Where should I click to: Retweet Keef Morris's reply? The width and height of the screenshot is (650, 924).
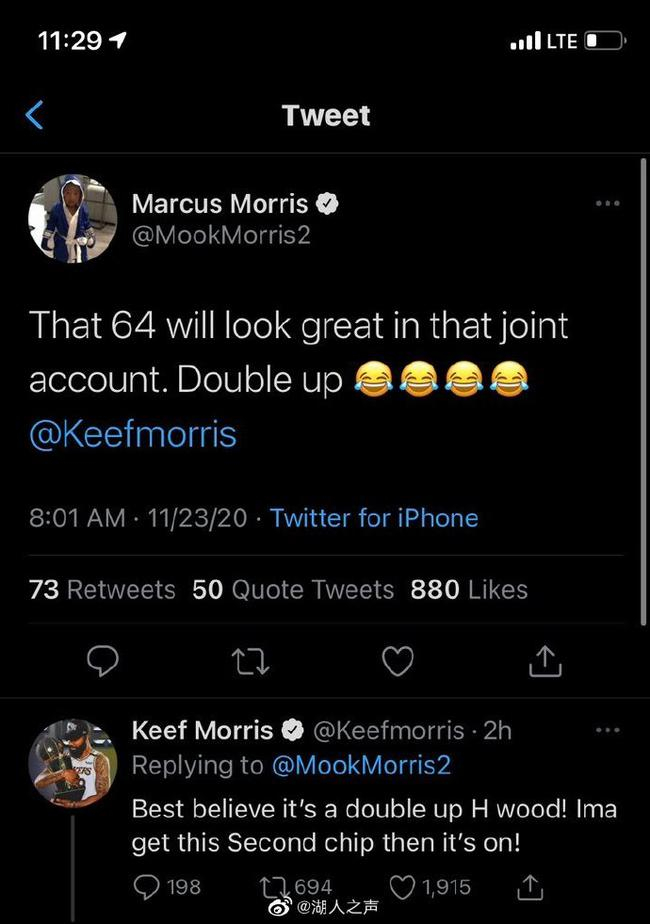274,886
